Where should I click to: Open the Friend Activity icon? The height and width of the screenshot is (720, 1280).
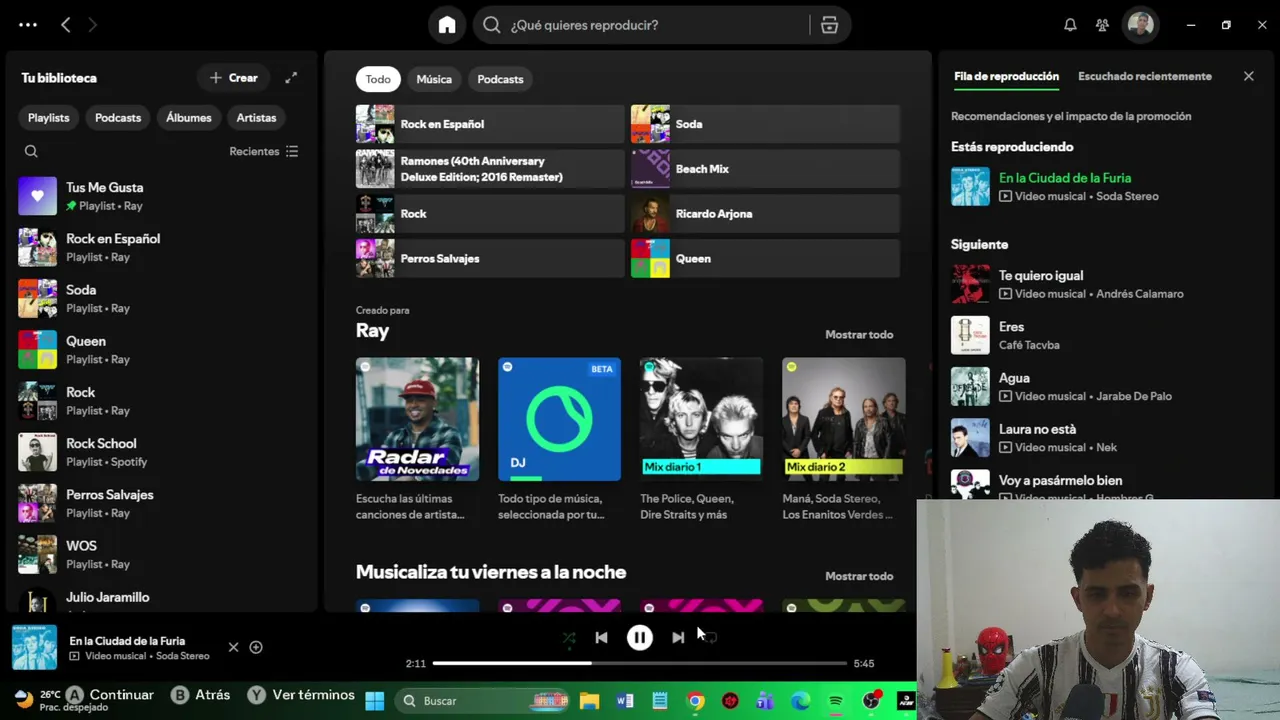tap(1102, 25)
